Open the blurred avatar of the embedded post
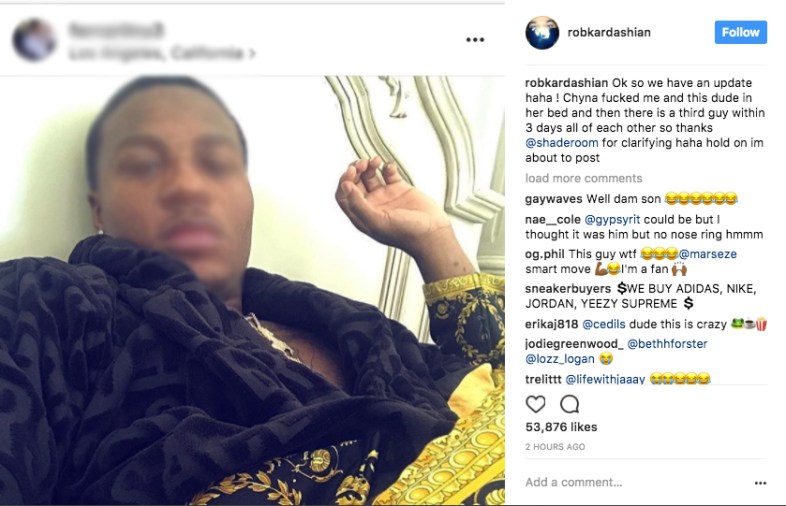786x506 pixels. [34, 40]
